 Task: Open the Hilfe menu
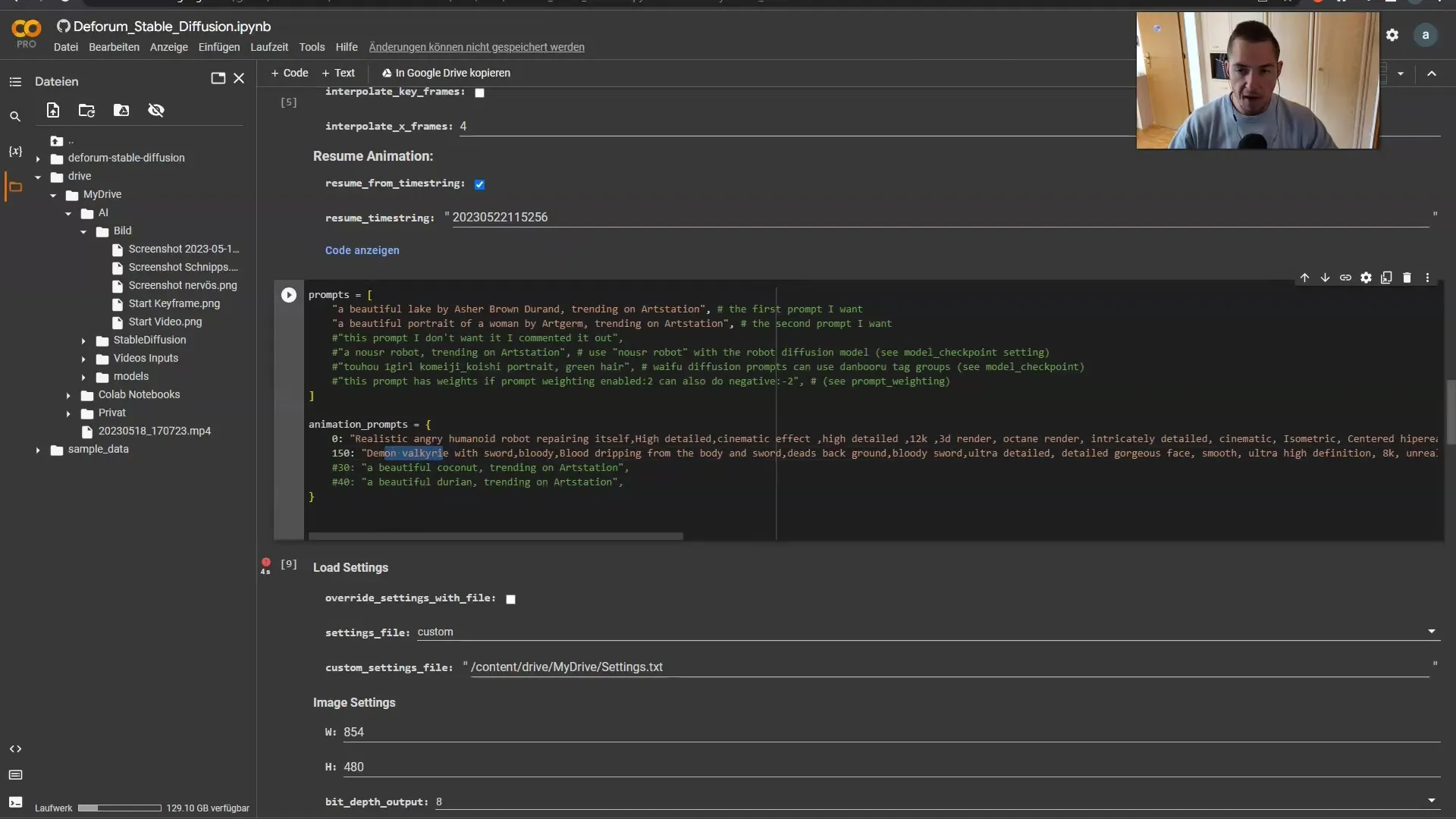(x=347, y=47)
